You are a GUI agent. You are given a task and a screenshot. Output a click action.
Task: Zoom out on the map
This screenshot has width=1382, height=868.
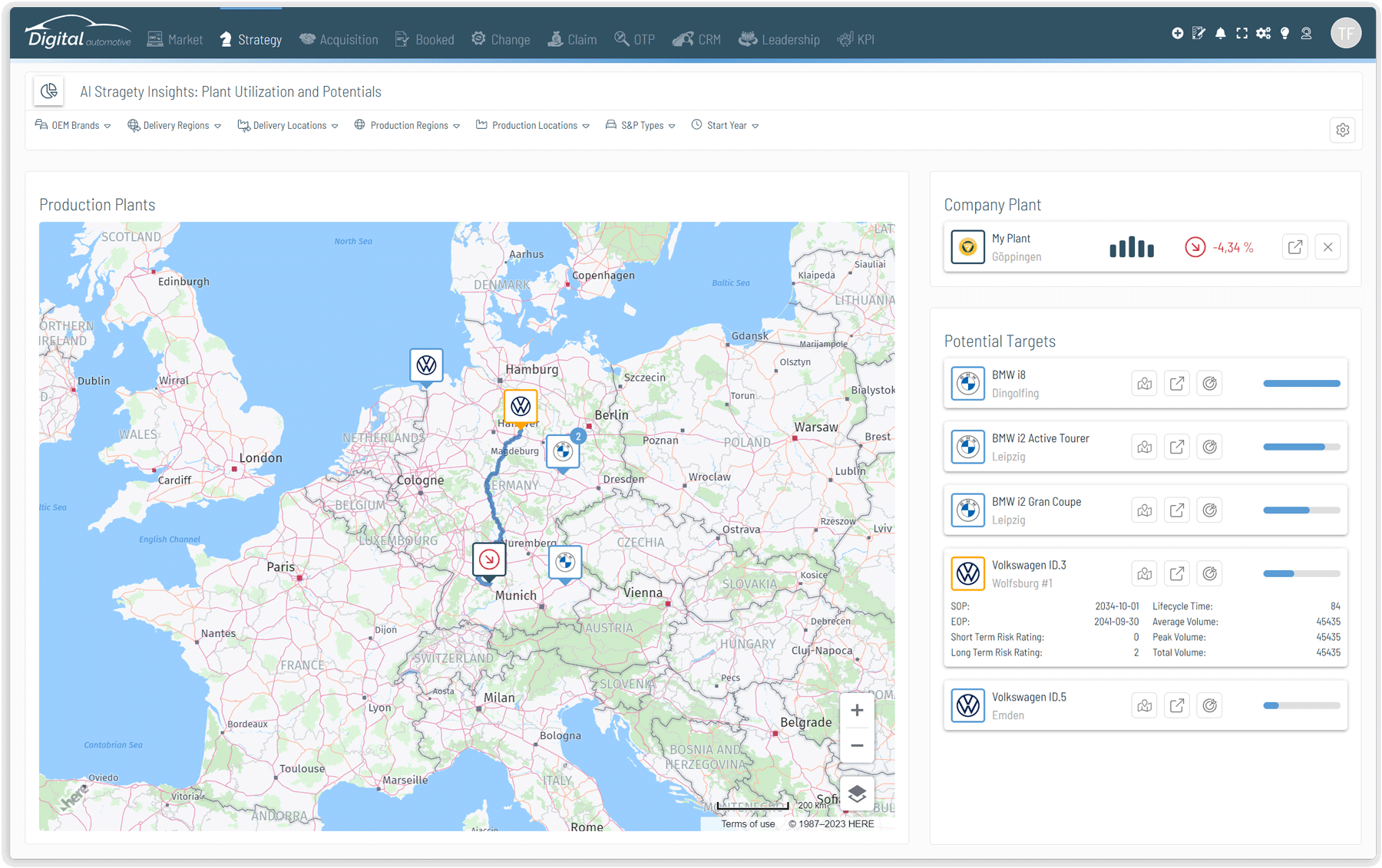tap(857, 745)
